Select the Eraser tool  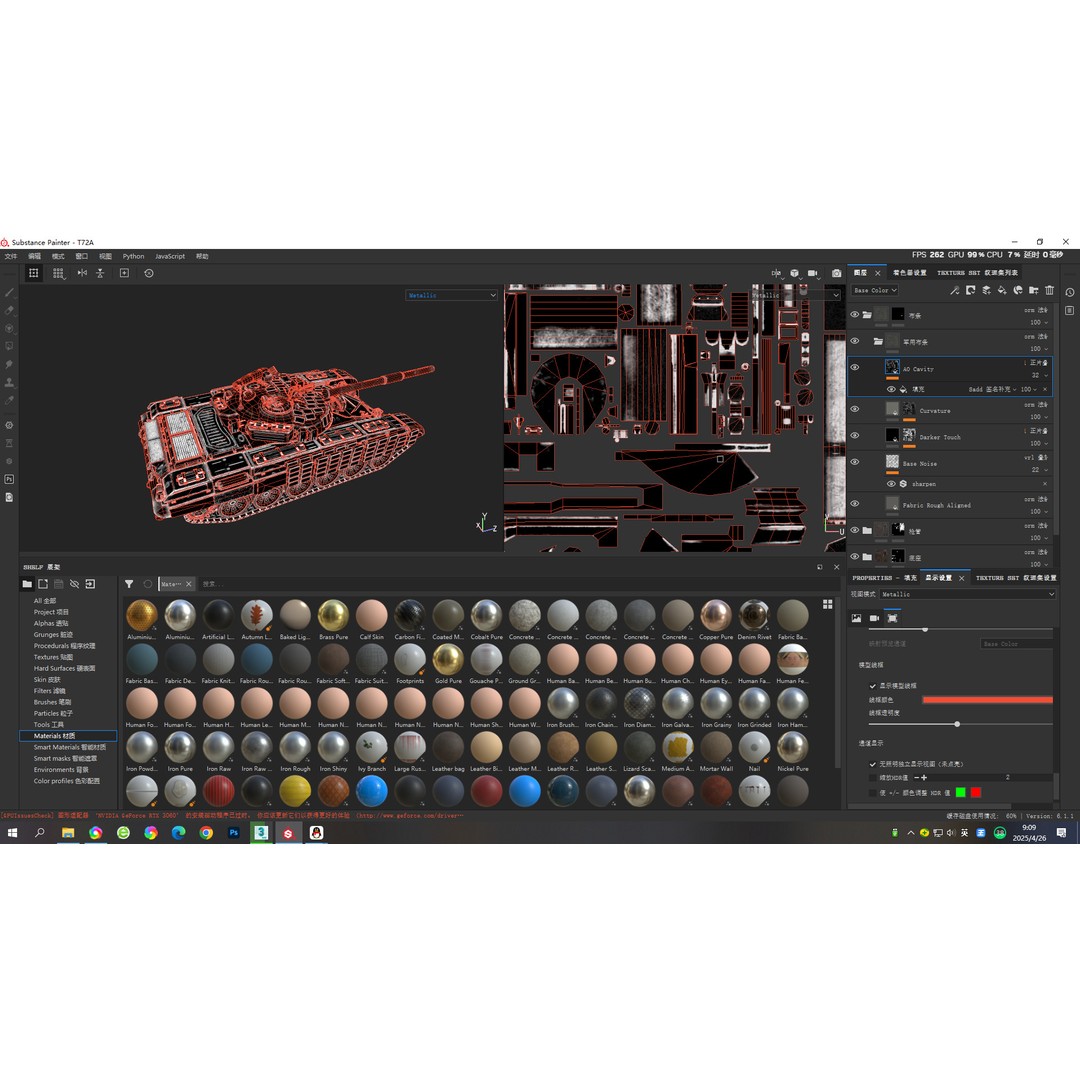(10, 311)
